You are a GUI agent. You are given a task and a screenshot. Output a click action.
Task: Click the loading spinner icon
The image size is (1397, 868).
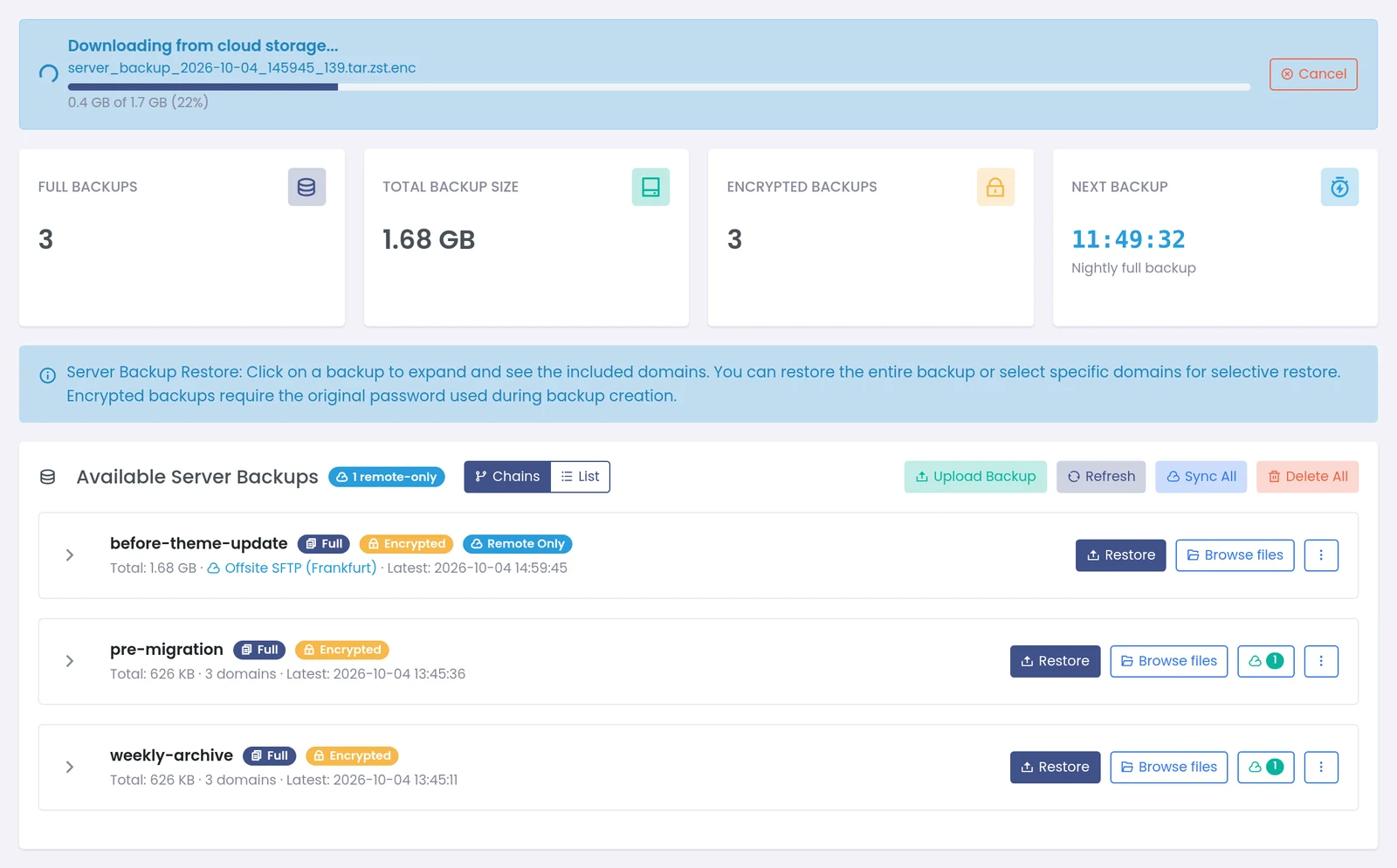pos(49,74)
